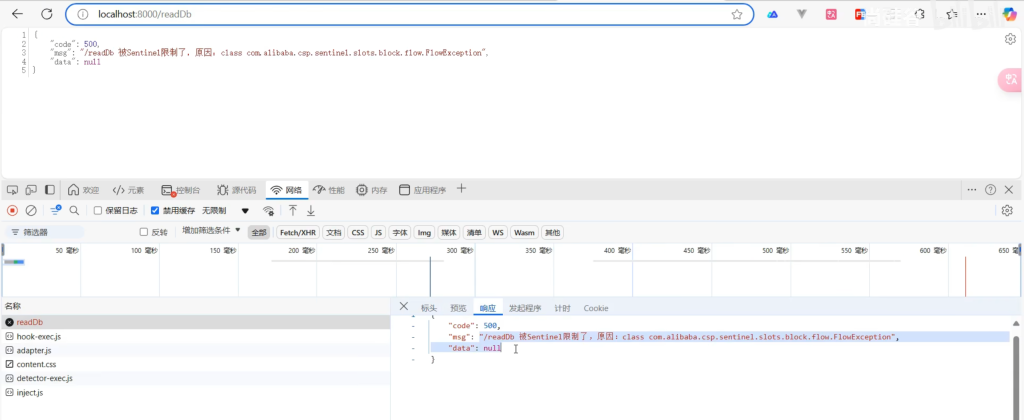The height and width of the screenshot is (420, 1024).
Task: Click the record network log button
Action: (12, 211)
